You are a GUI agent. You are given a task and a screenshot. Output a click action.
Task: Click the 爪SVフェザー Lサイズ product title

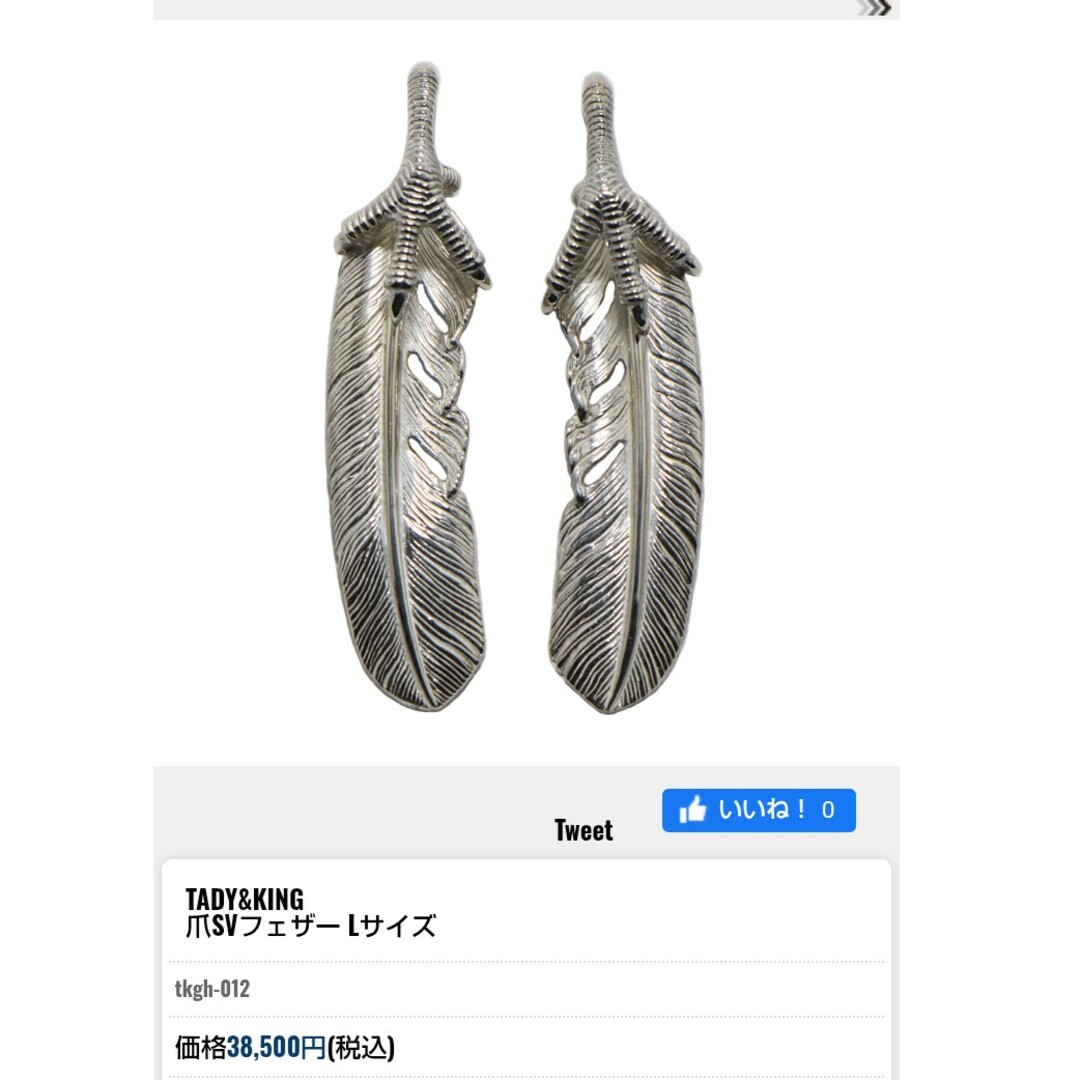pyautogui.click(x=311, y=926)
